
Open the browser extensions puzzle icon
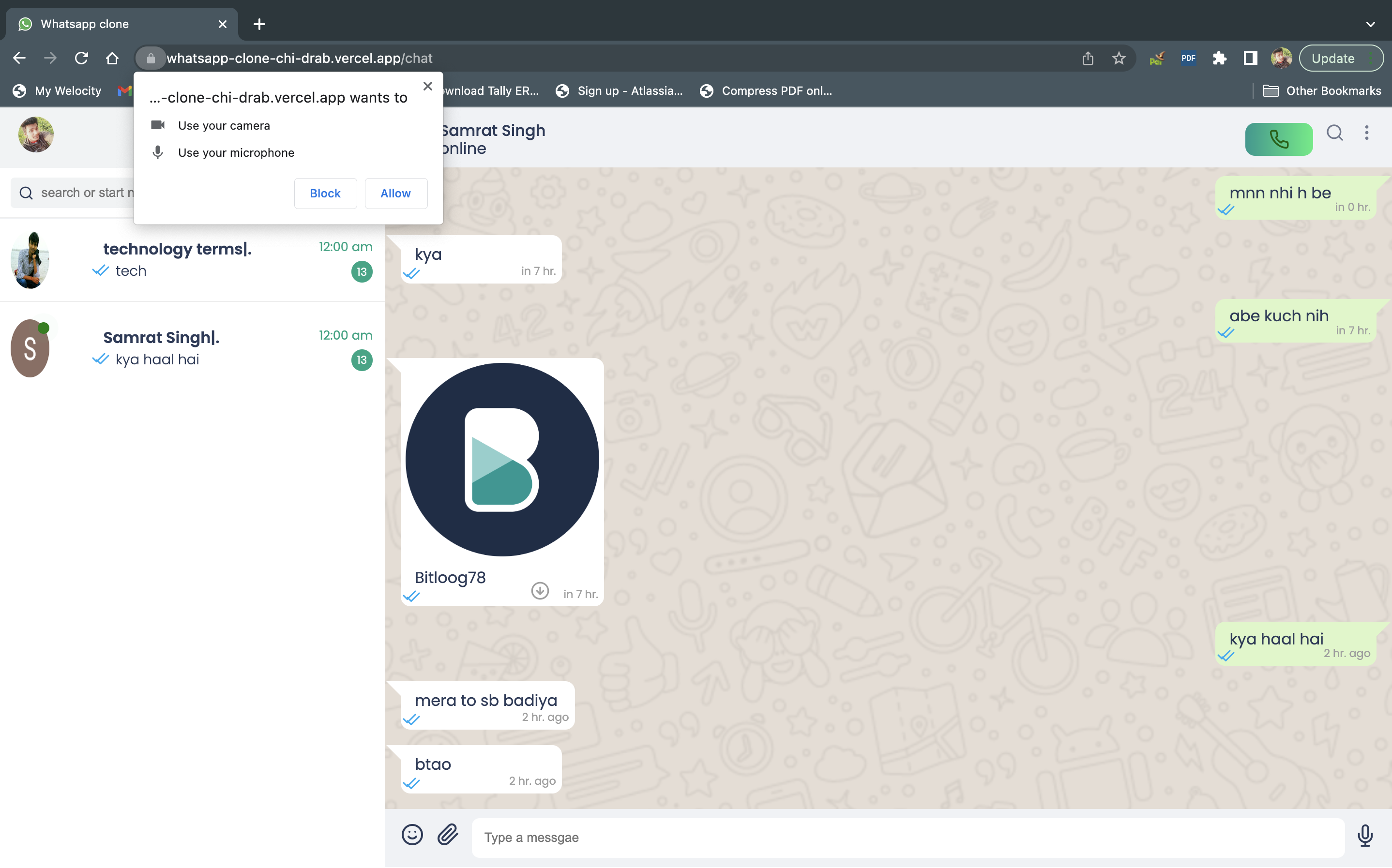[x=1219, y=58]
